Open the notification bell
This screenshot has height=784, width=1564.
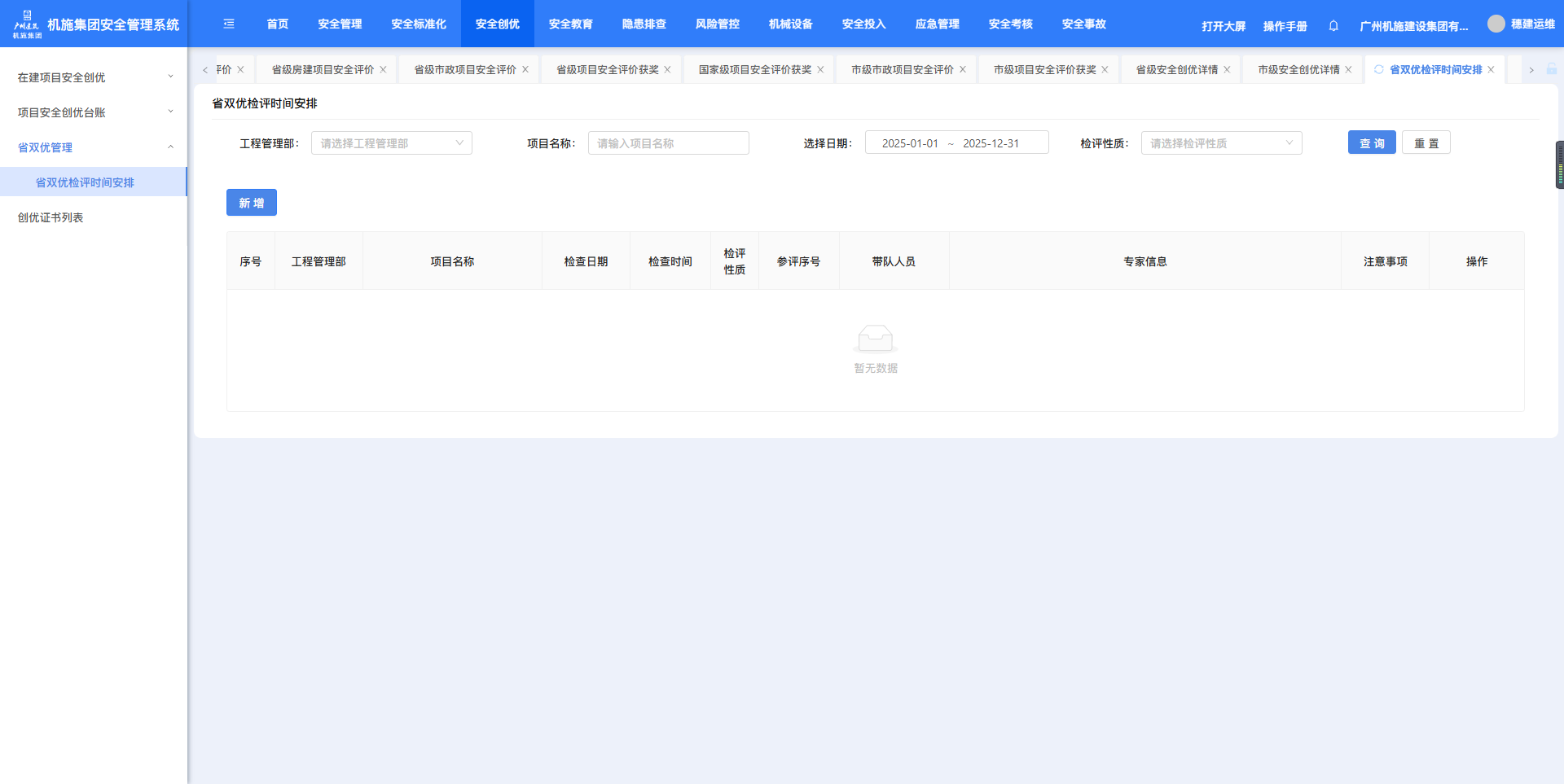pos(1333,26)
